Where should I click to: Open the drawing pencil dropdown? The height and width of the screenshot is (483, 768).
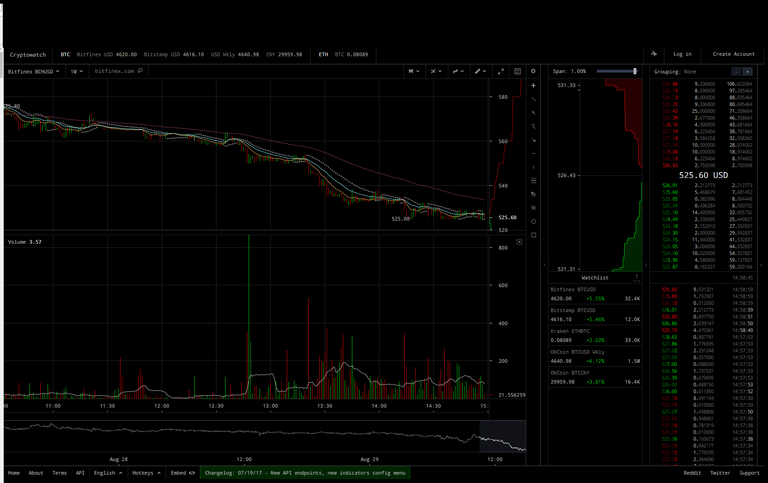point(480,71)
